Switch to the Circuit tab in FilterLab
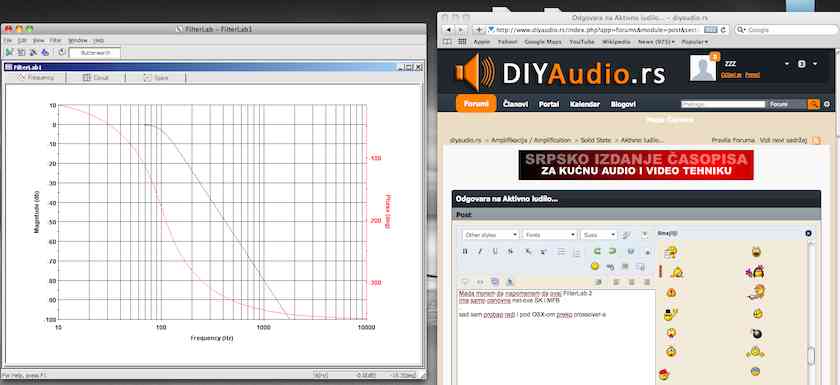 [96, 78]
